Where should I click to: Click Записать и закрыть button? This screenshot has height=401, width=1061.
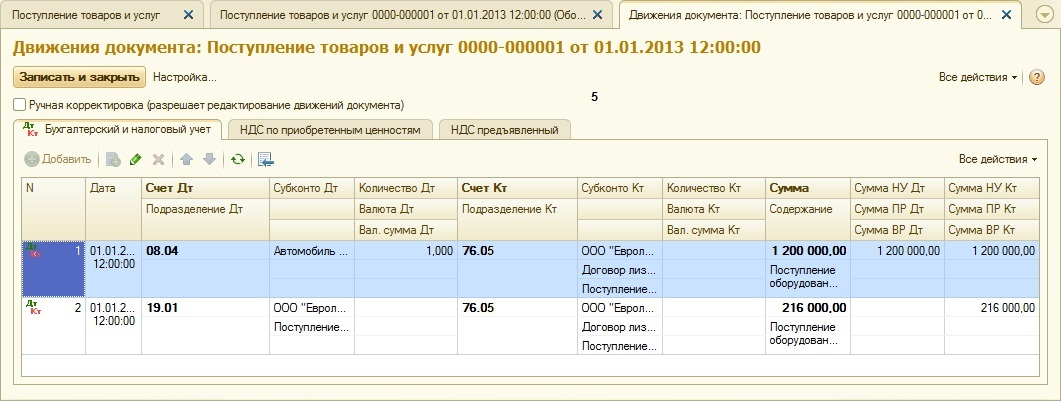(79, 77)
